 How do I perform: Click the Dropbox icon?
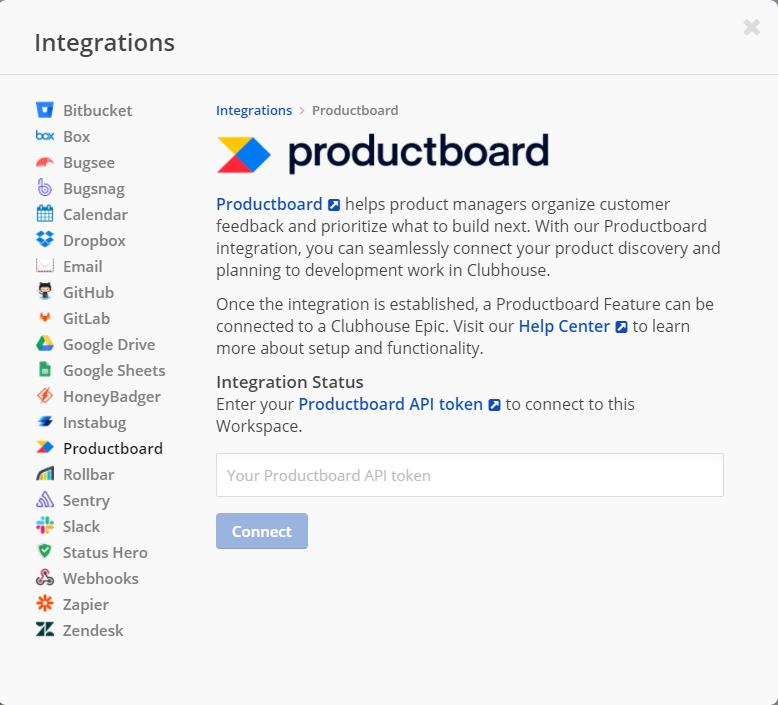(x=45, y=240)
